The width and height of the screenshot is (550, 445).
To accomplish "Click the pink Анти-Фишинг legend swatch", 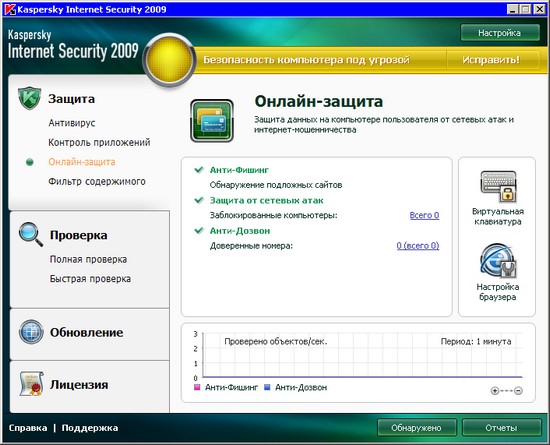I will coord(197,387).
